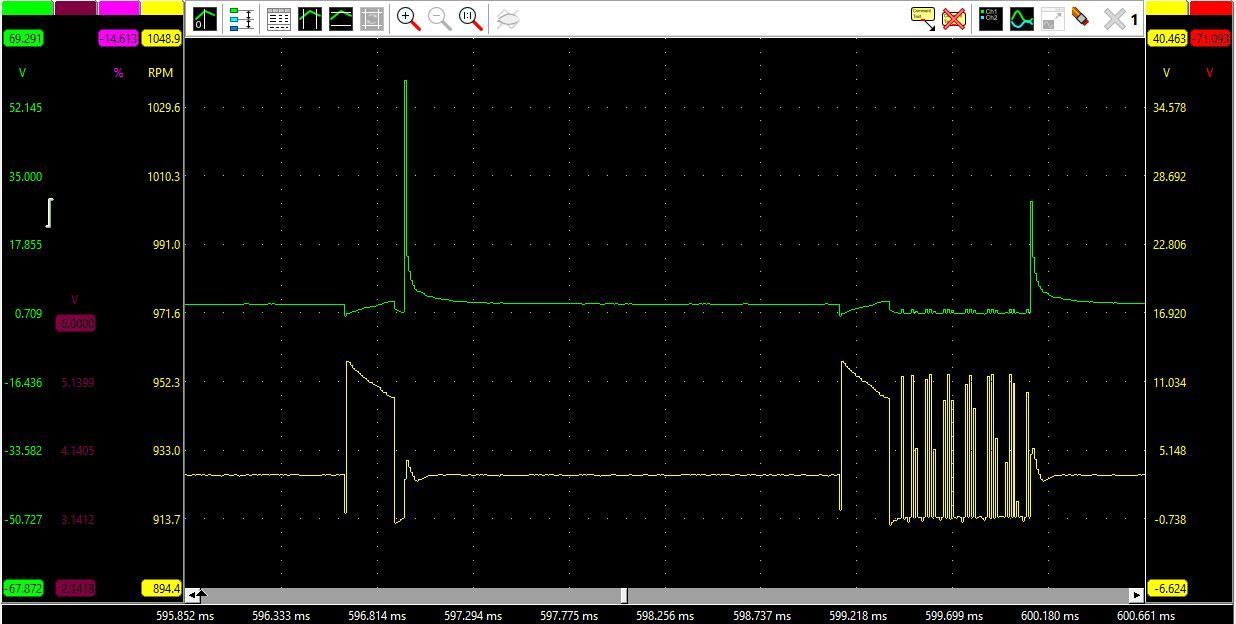Click the horizontal timeline scrollbar thumb

[624, 596]
